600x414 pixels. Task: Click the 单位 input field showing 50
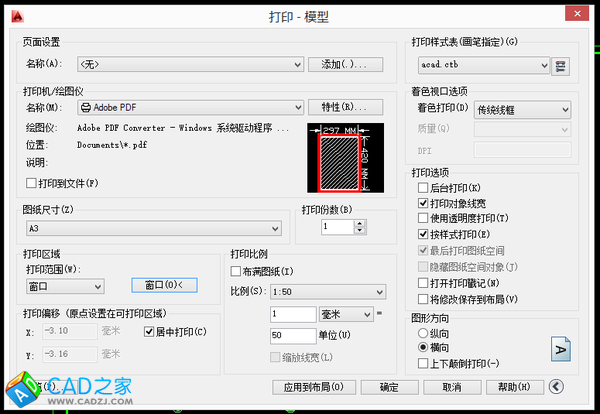coord(292,335)
